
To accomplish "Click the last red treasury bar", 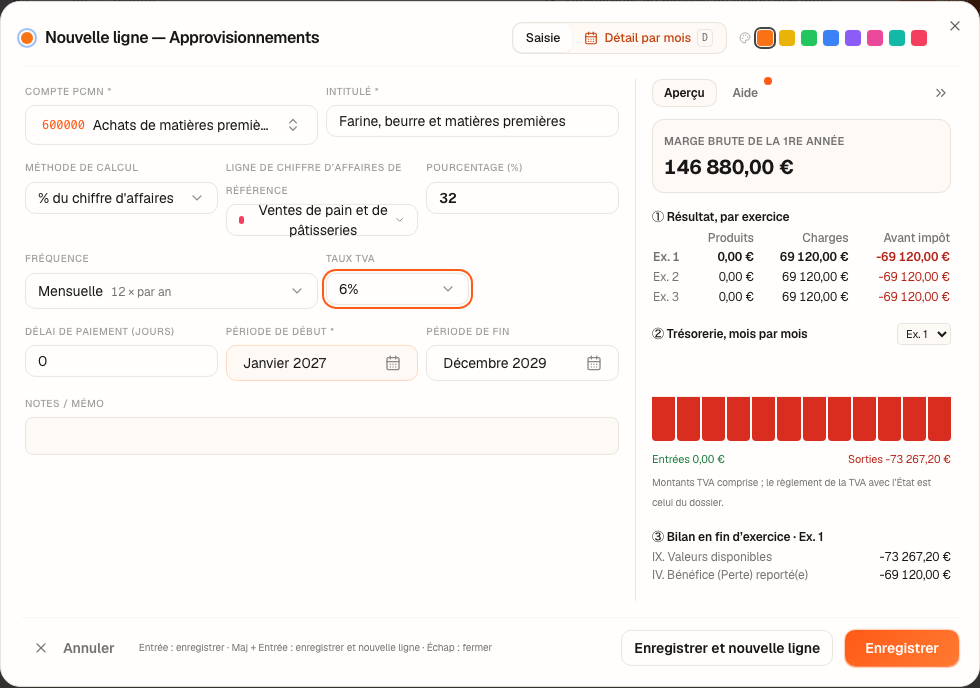I will (x=939, y=419).
